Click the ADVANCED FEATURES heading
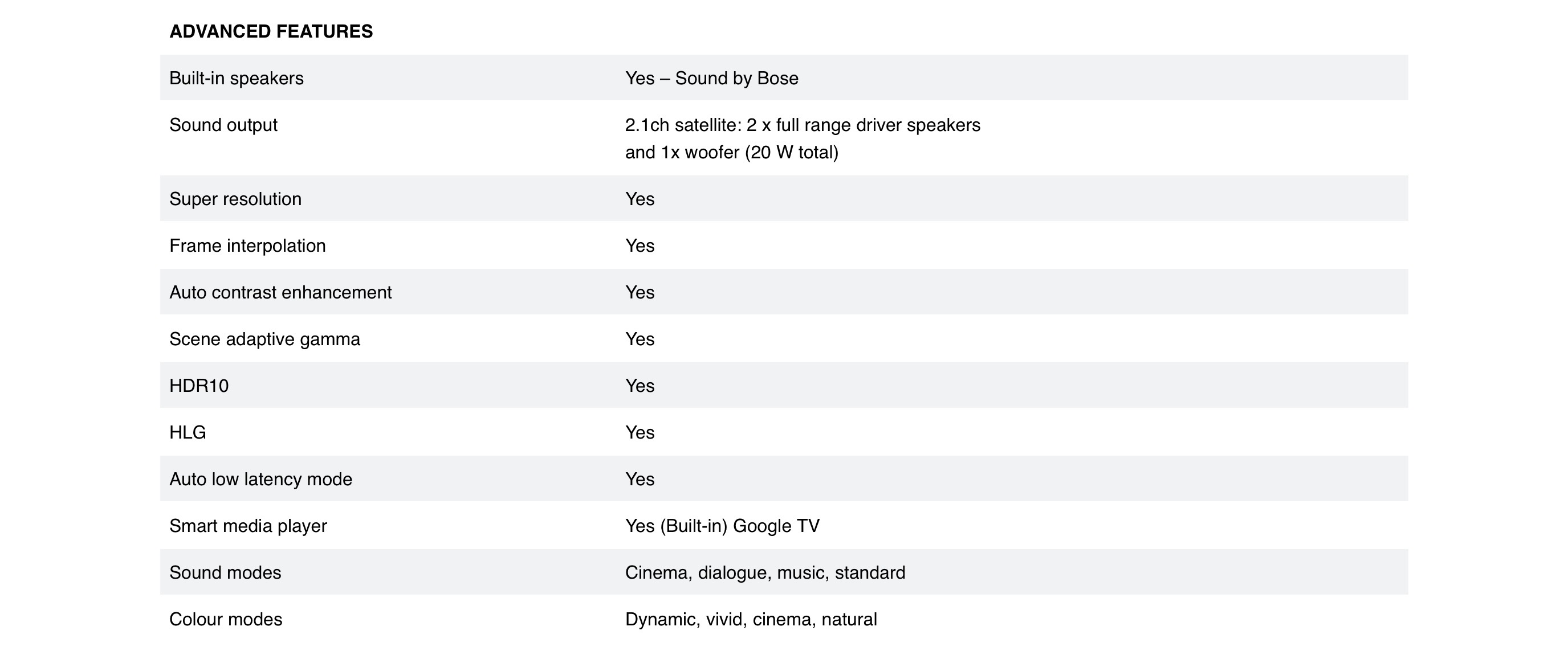 (271, 32)
